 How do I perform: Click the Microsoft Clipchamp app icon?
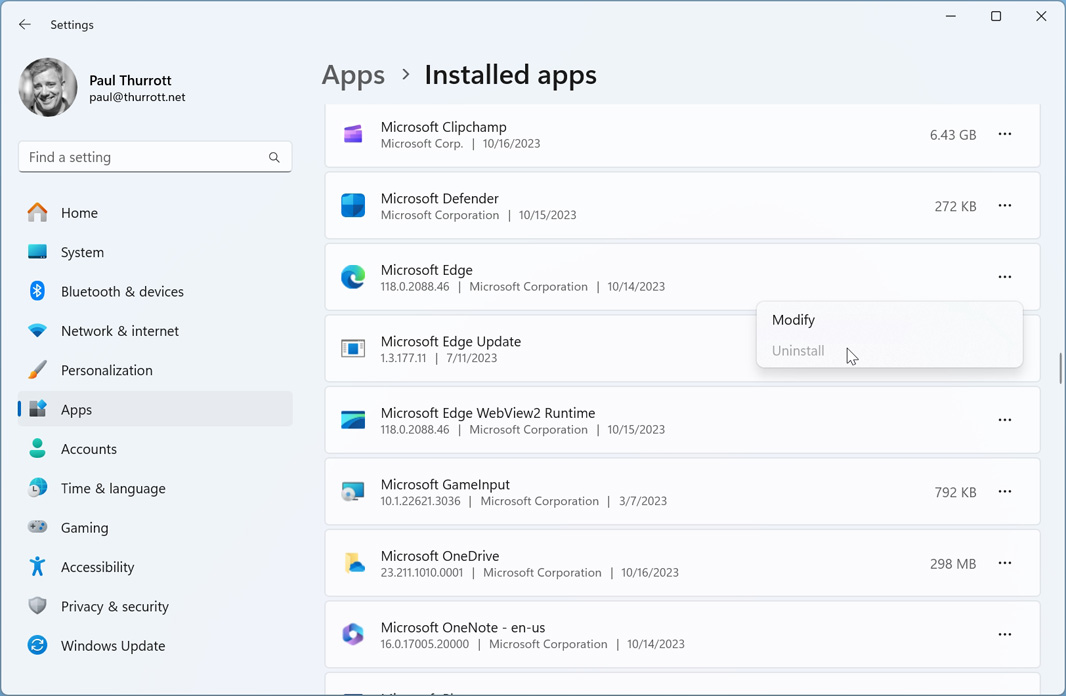click(353, 135)
